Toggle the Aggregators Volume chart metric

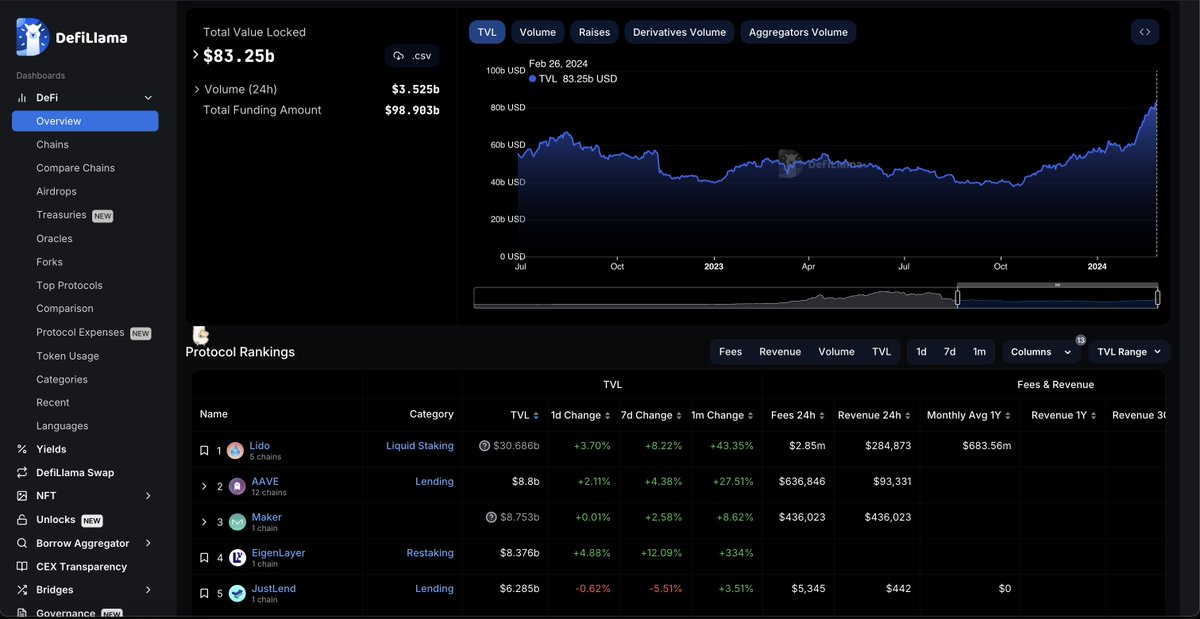tap(799, 32)
